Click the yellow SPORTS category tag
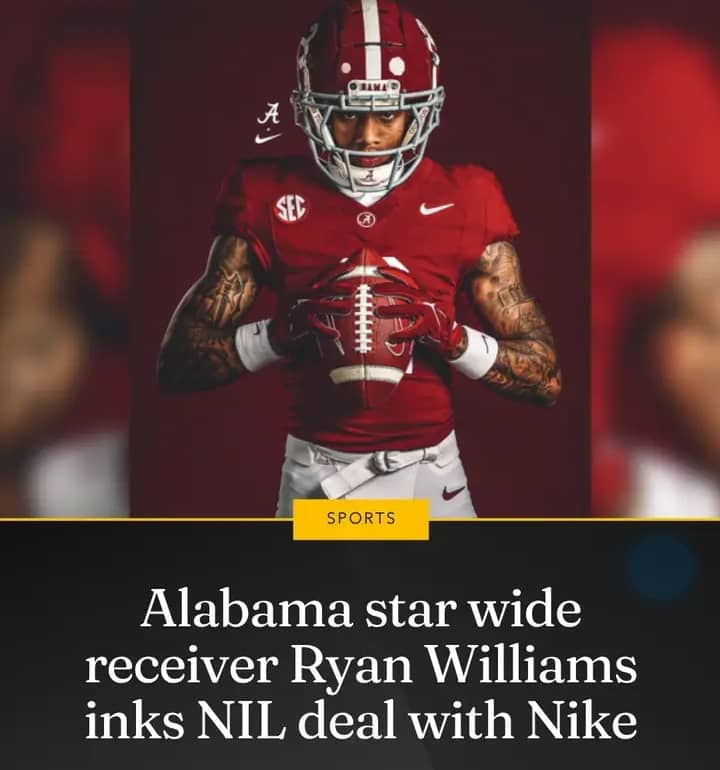Viewport: 720px width, 770px height. point(361,519)
